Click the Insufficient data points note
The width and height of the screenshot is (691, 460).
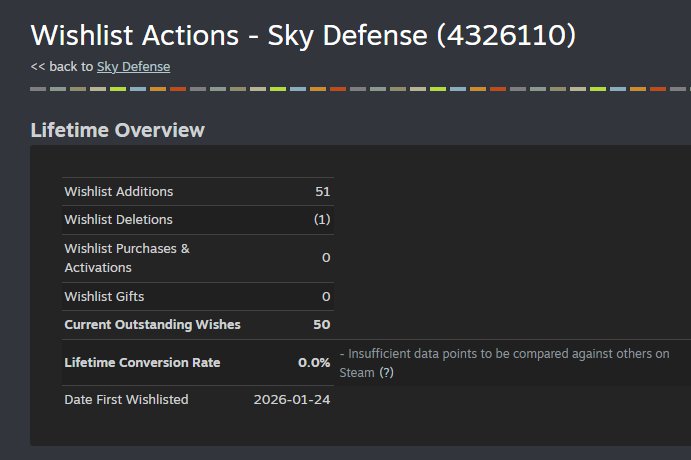[x=505, y=363]
